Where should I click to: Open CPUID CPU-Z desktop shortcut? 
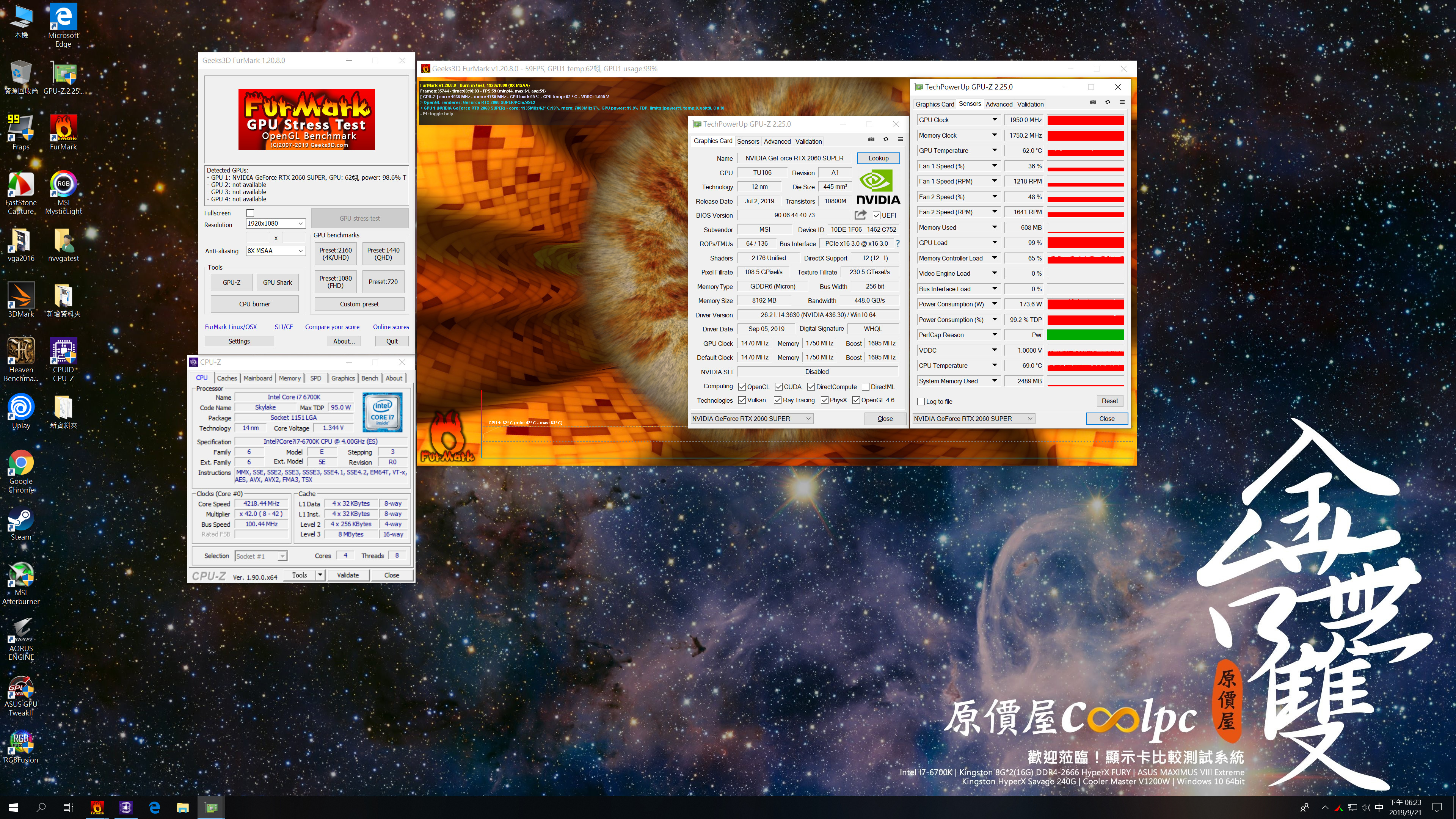pos(63,359)
